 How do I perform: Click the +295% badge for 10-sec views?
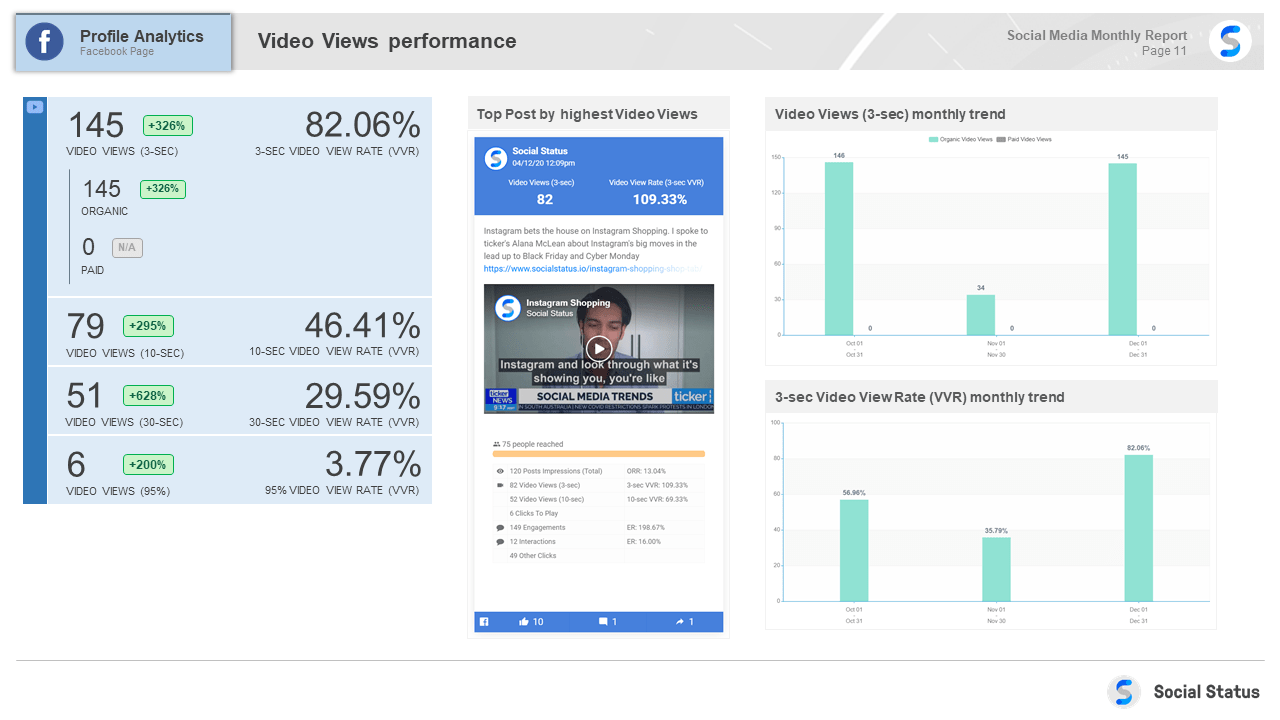coord(148,326)
